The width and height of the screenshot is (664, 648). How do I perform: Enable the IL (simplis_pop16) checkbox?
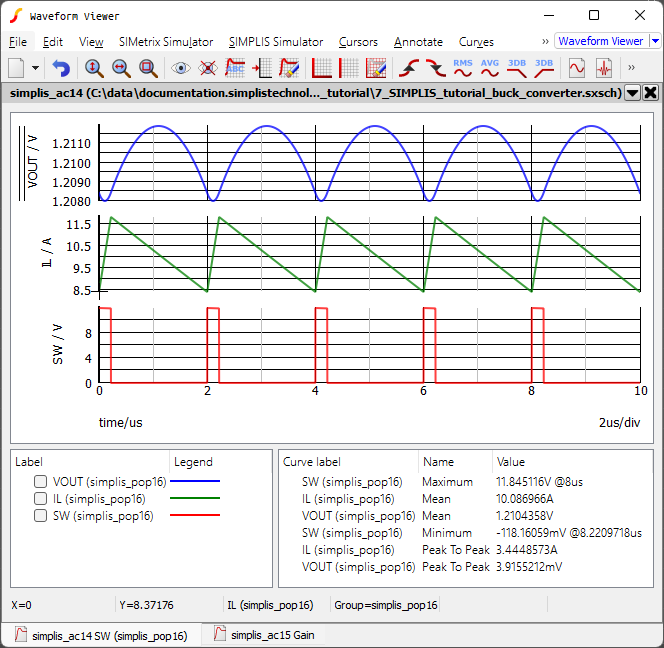pyautogui.click(x=41, y=498)
